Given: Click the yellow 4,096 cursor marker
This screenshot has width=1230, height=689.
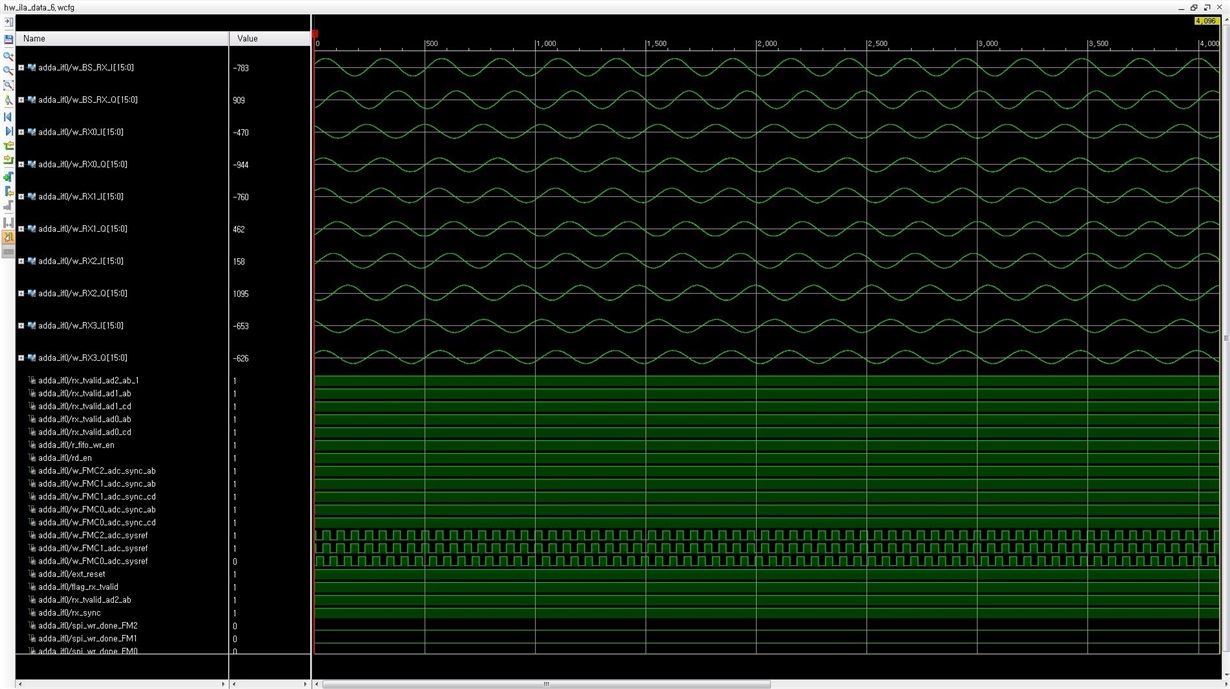Looking at the screenshot, I should (1206, 21).
